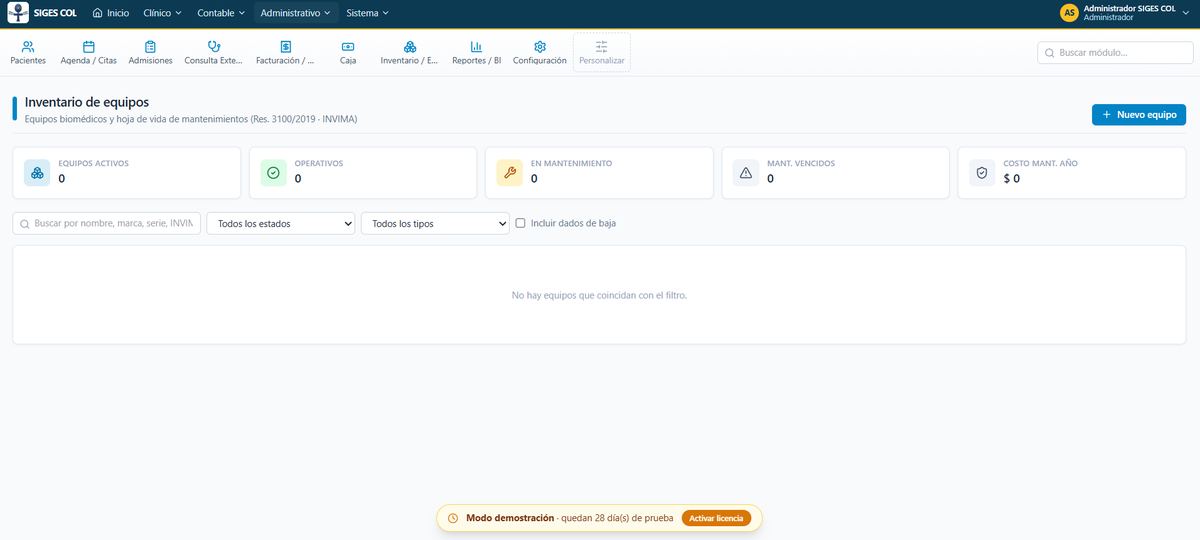Click the Costo Mant. Año shield icon

pos(982,173)
